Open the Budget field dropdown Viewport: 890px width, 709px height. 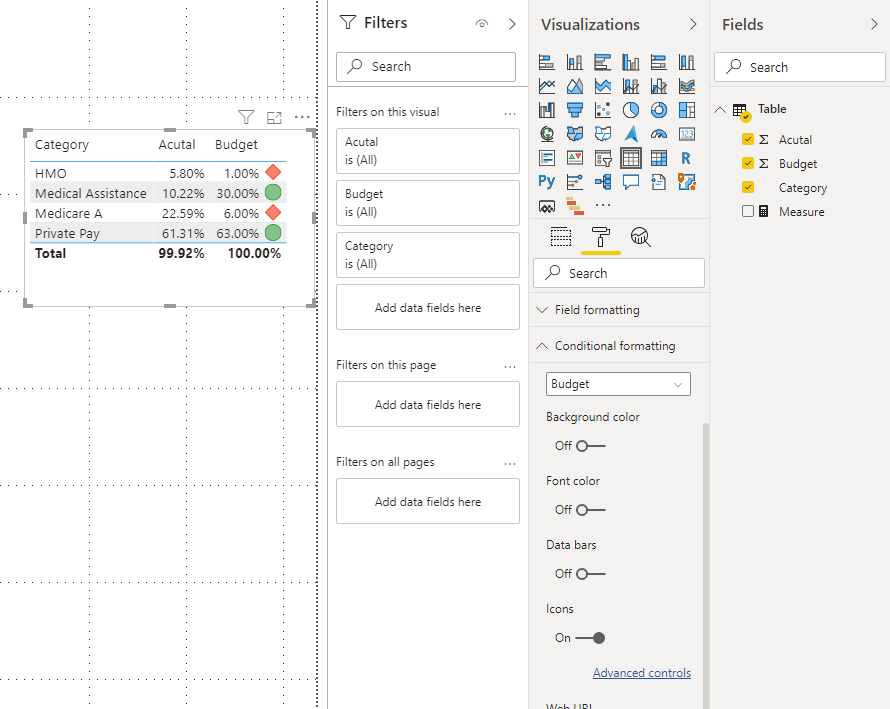click(618, 384)
